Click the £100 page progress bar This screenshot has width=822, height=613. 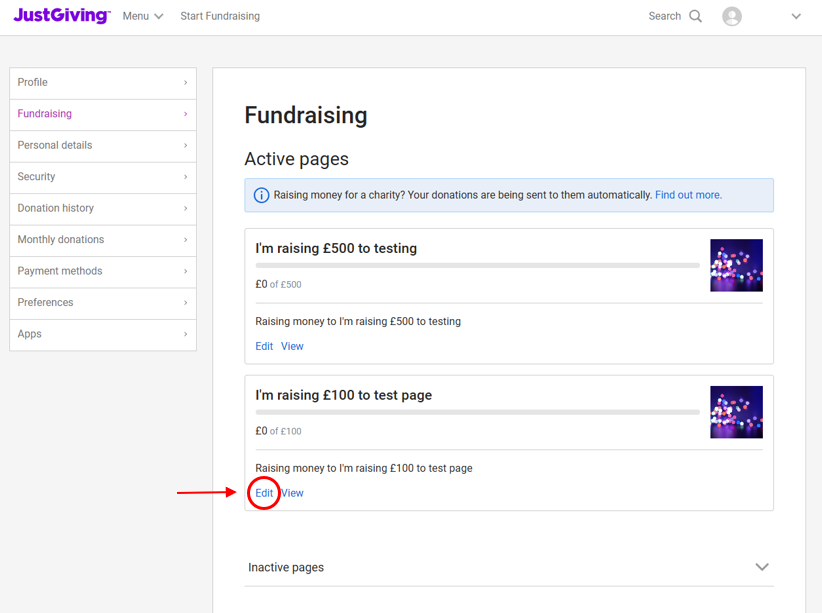[477, 412]
